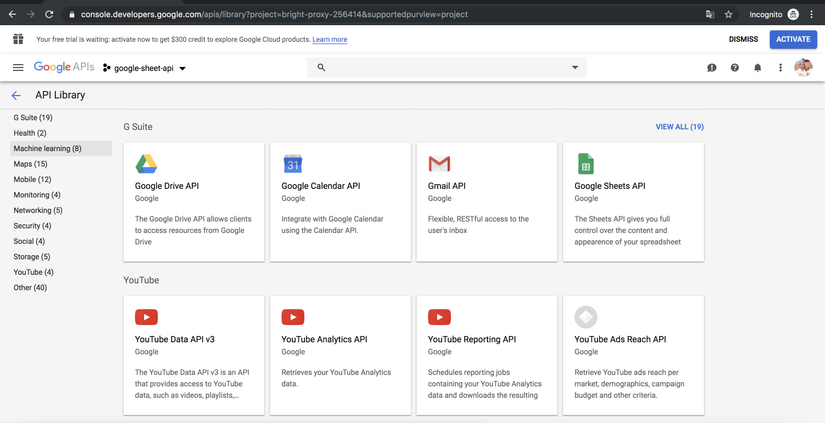Image resolution: width=825 pixels, height=423 pixels.
Task: Click the YouTube Ads Reach API icon
Action: (586, 317)
